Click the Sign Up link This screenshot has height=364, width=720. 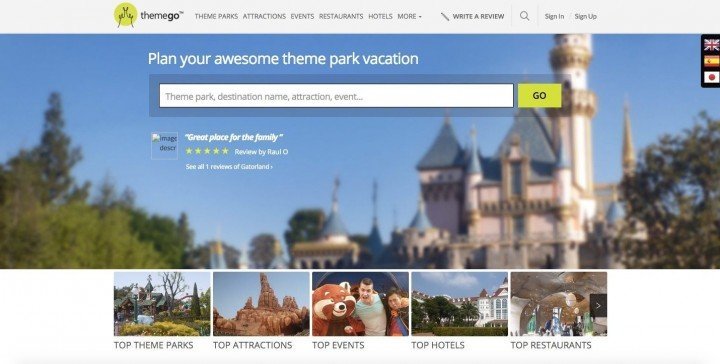point(585,17)
